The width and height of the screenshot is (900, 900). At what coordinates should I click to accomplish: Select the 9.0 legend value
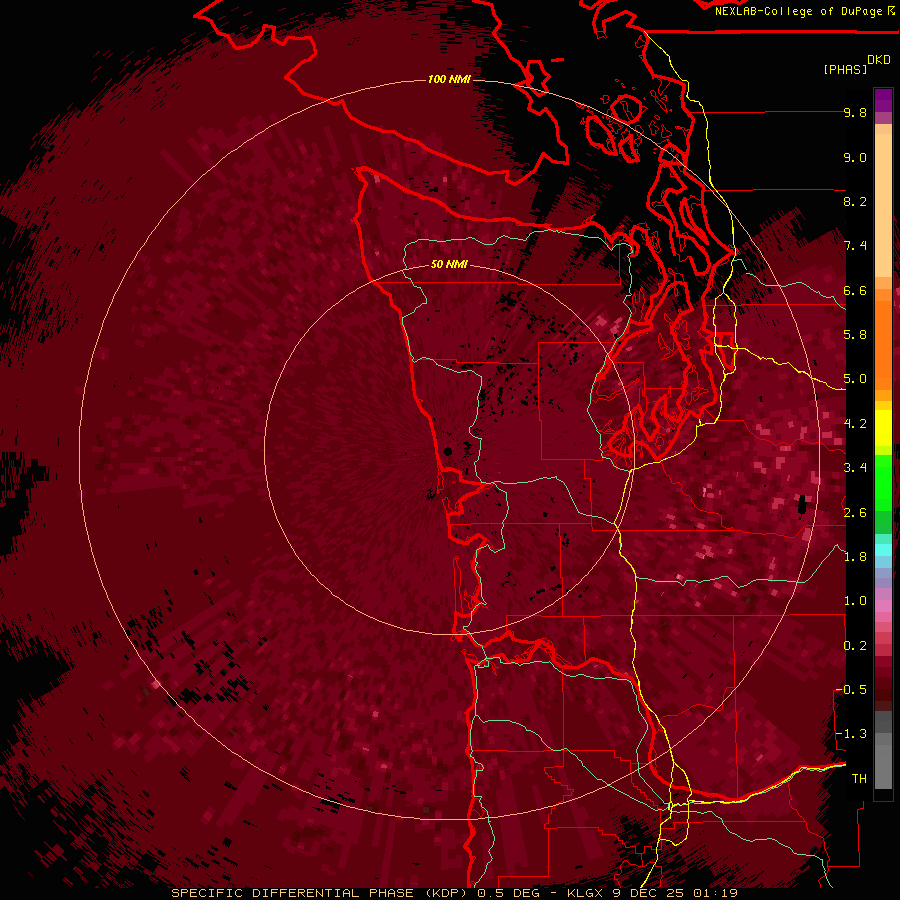855,158
